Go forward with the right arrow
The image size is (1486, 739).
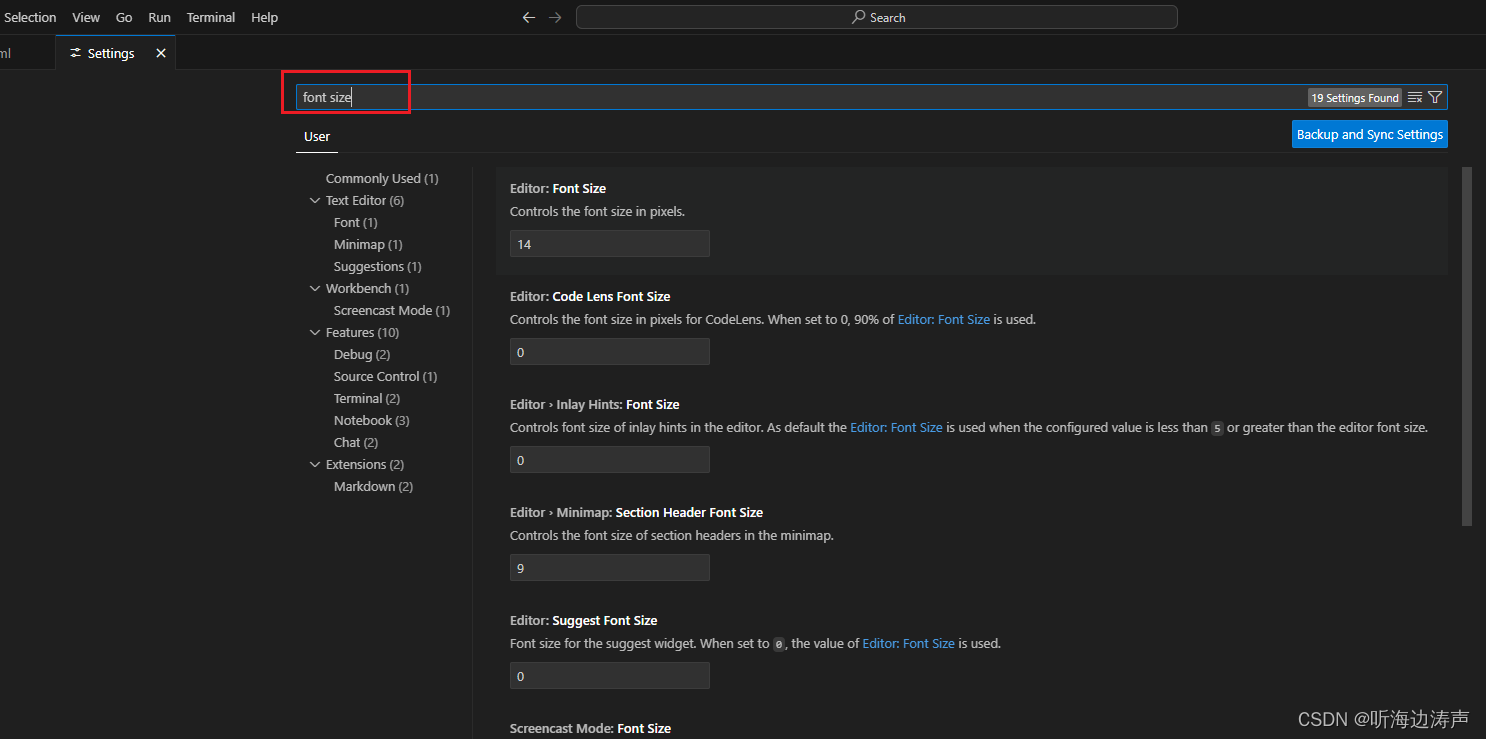click(x=555, y=17)
